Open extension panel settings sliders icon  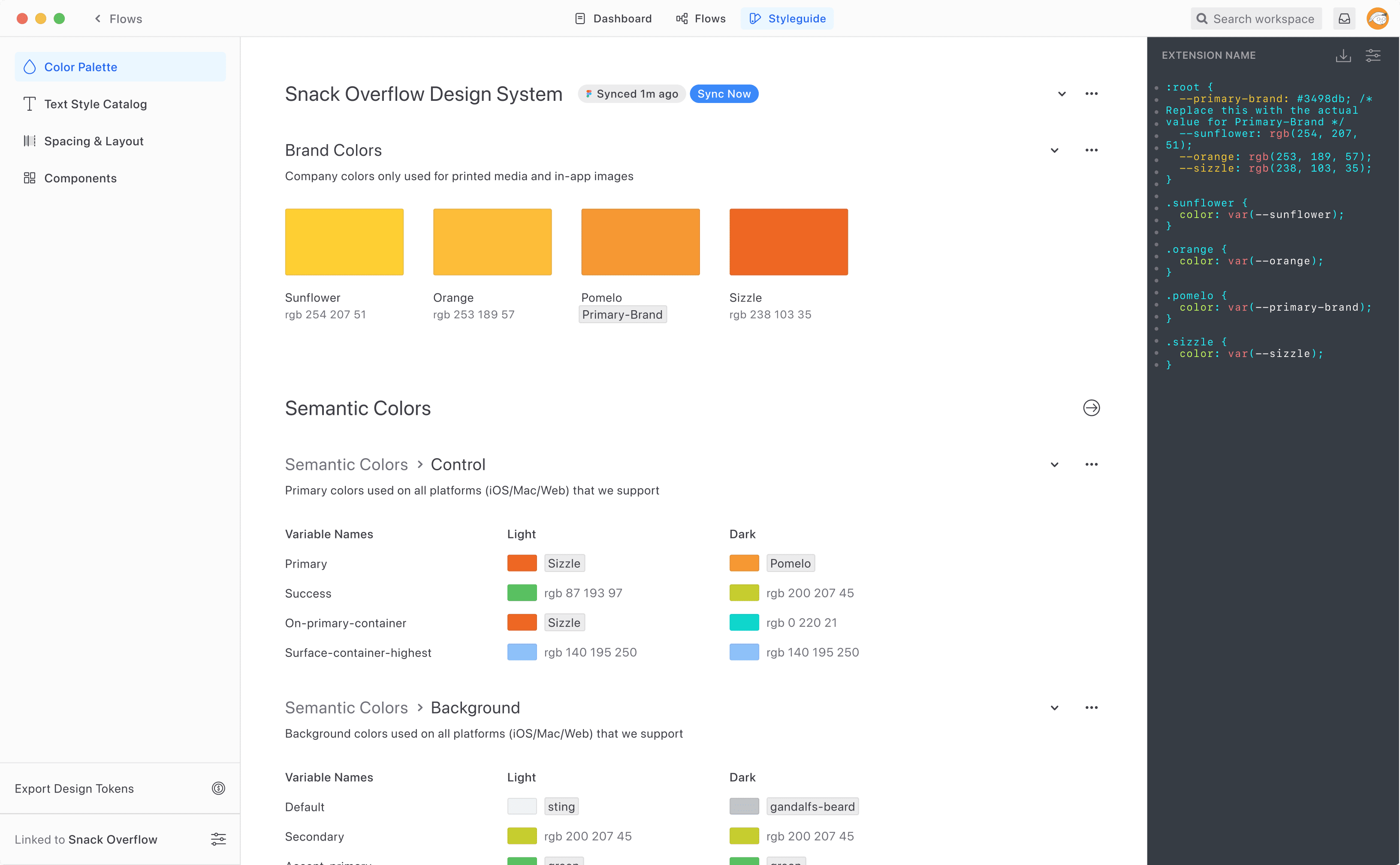point(1373,55)
